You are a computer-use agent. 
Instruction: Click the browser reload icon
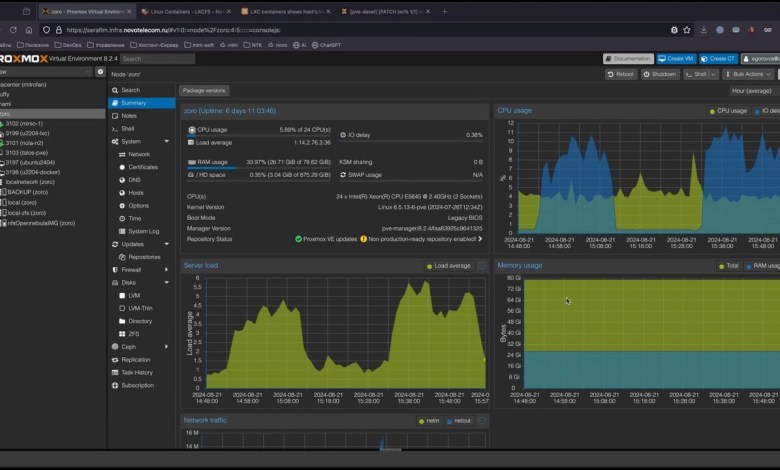pyautogui.click(x=13, y=30)
